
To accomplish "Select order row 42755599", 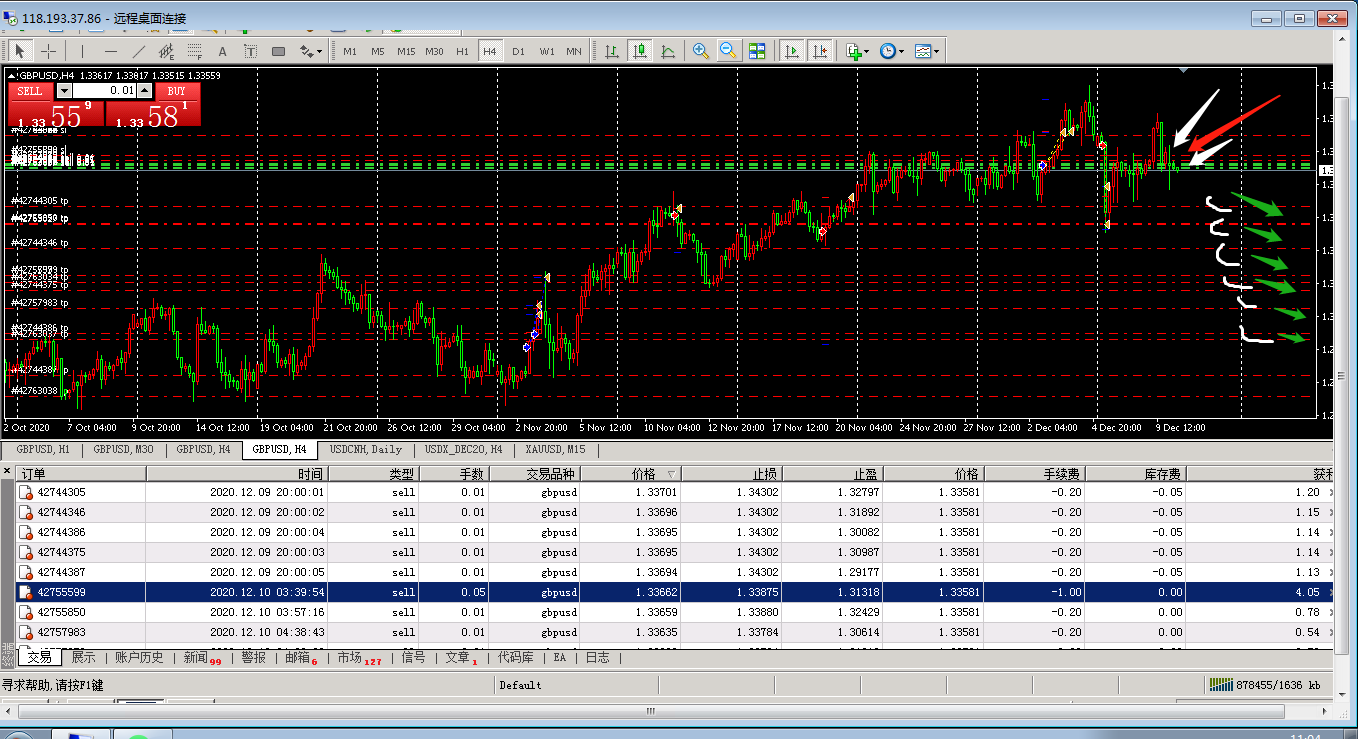I will coord(675,592).
